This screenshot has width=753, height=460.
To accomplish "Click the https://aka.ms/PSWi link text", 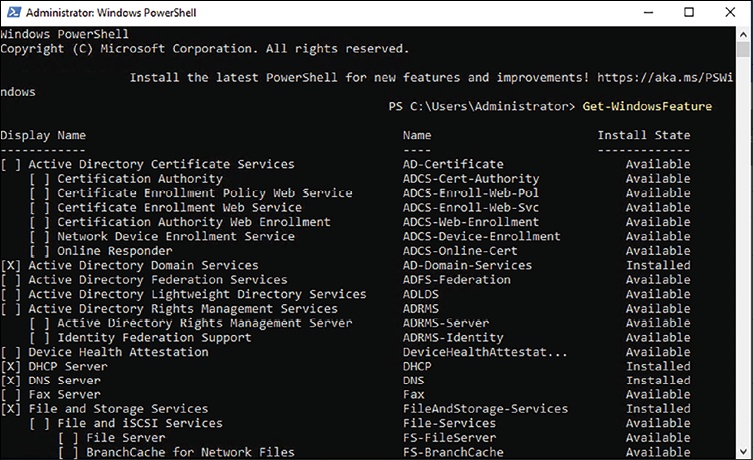I will (x=665, y=77).
